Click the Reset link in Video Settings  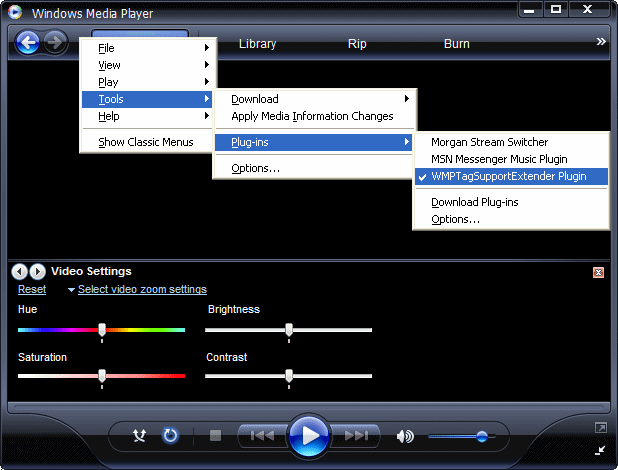click(x=32, y=289)
